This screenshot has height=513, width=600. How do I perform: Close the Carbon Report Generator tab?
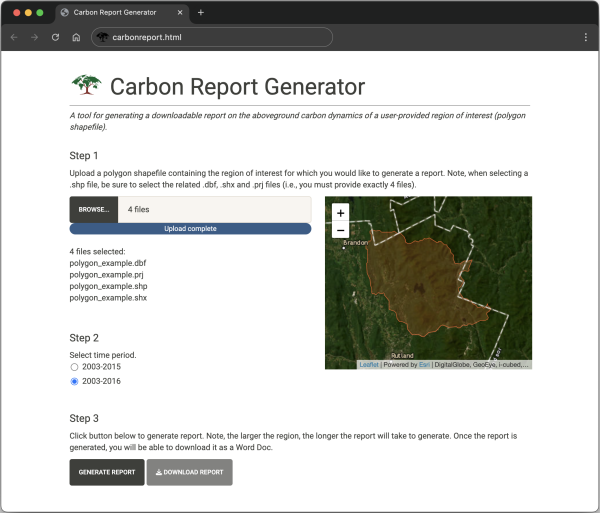[180, 12]
